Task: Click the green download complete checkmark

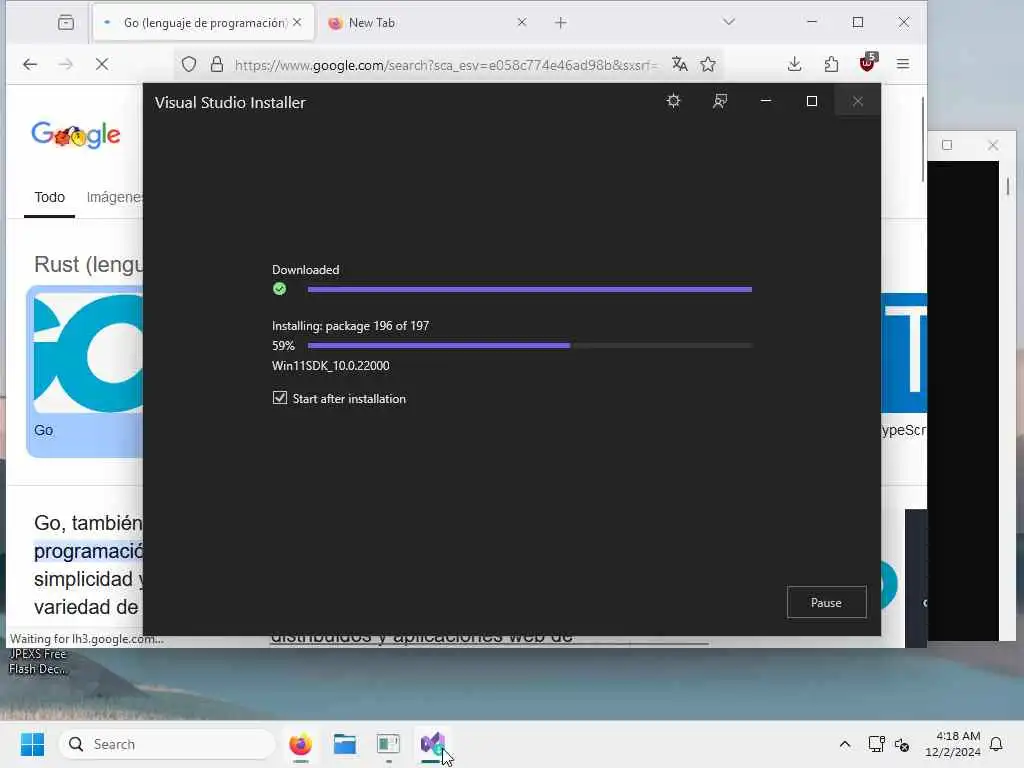Action: pos(280,289)
